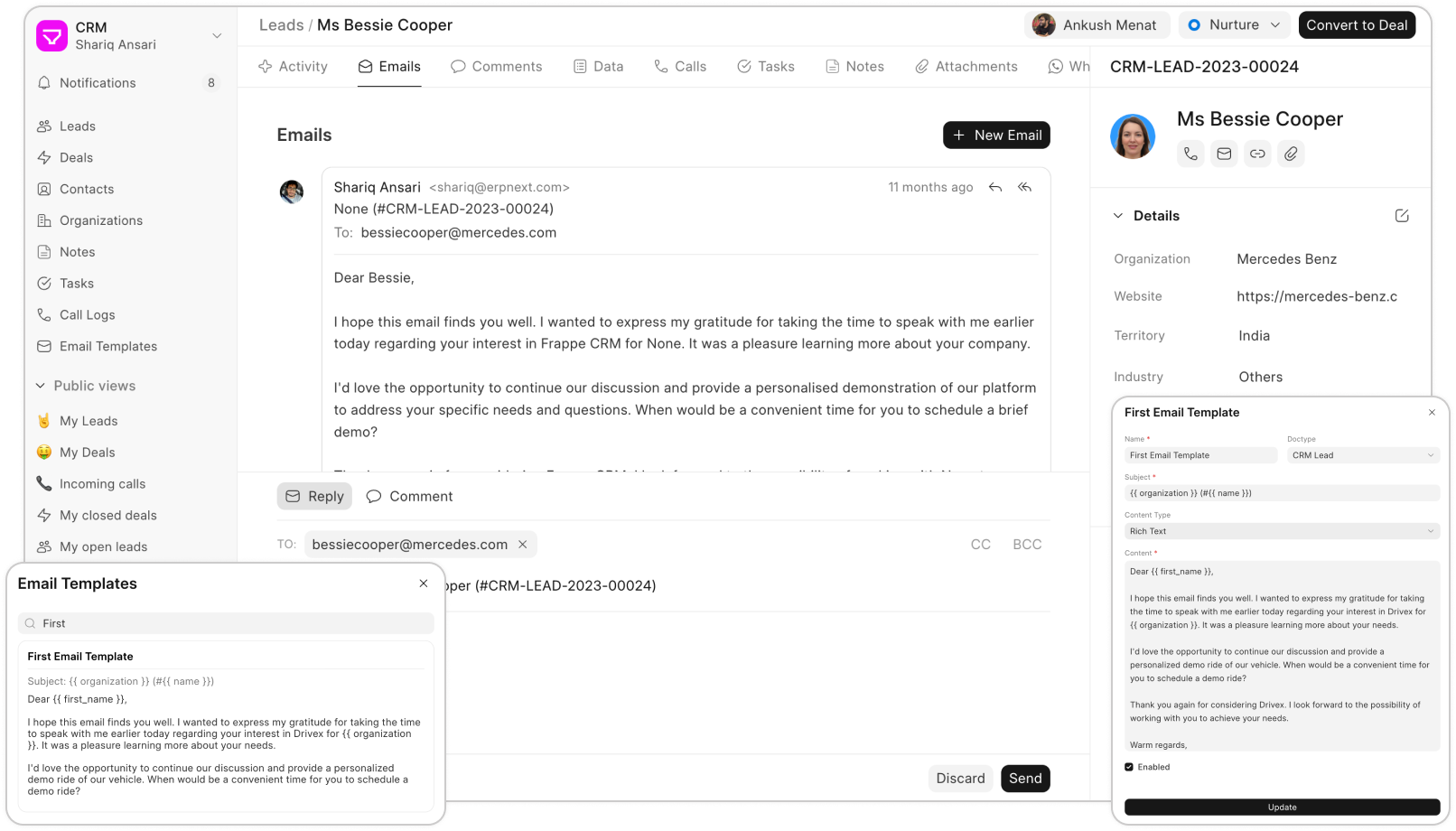Viewport: 1456px width, 831px height.
Task: Click the New Email button
Action: (996, 135)
